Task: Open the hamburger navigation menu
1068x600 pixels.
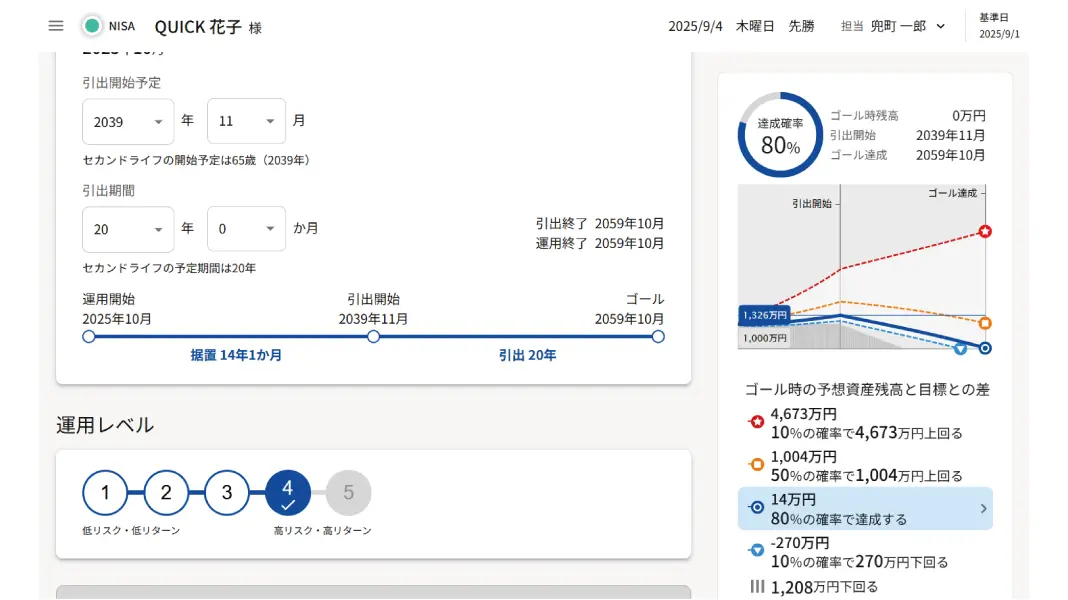Action: [56, 26]
